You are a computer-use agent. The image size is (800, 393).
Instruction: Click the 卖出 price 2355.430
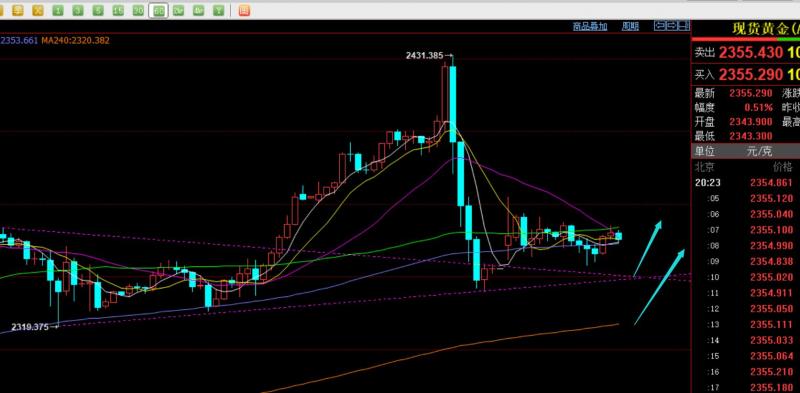click(751, 52)
